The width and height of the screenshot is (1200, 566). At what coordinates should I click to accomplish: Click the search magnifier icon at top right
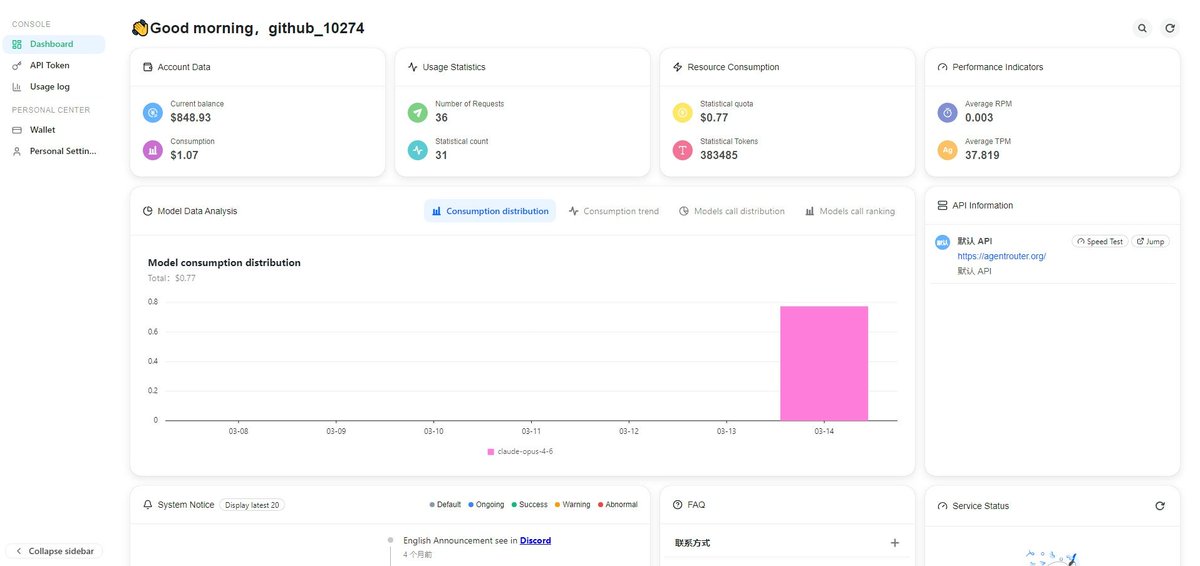(1142, 28)
